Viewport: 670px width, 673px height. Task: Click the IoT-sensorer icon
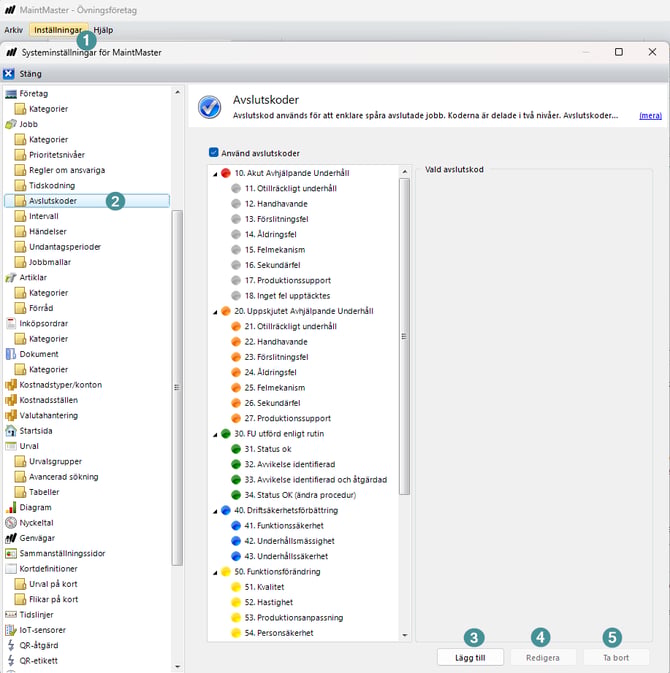11,630
